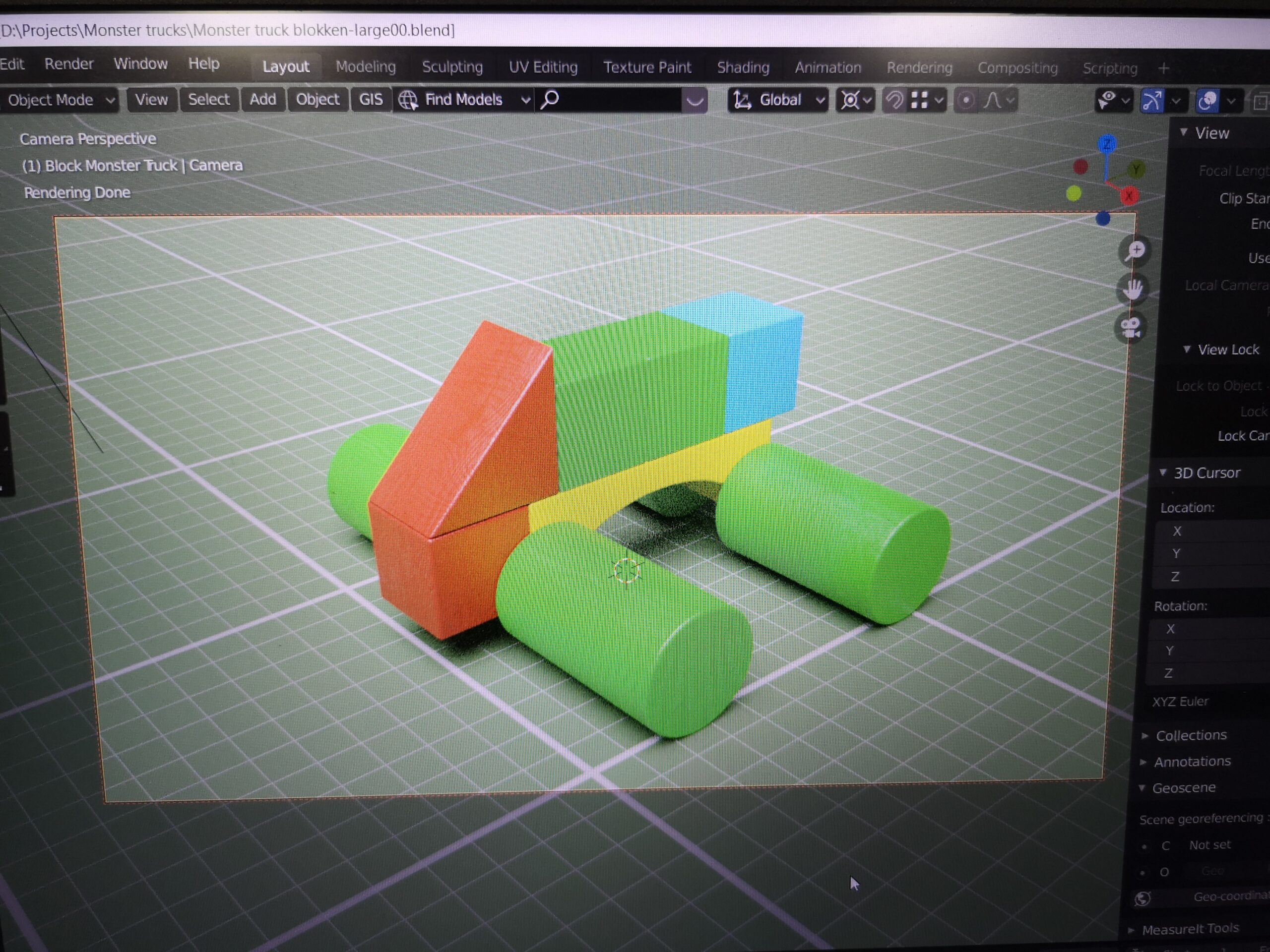
Task: Open the selectability and visibility eye dropdown
Action: [x=1113, y=101]
